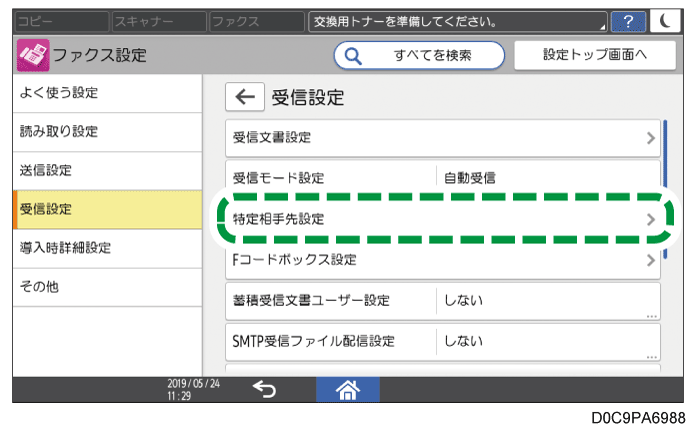Open 受信モード設定 label

pyautogui.click(x=278, y=178)
